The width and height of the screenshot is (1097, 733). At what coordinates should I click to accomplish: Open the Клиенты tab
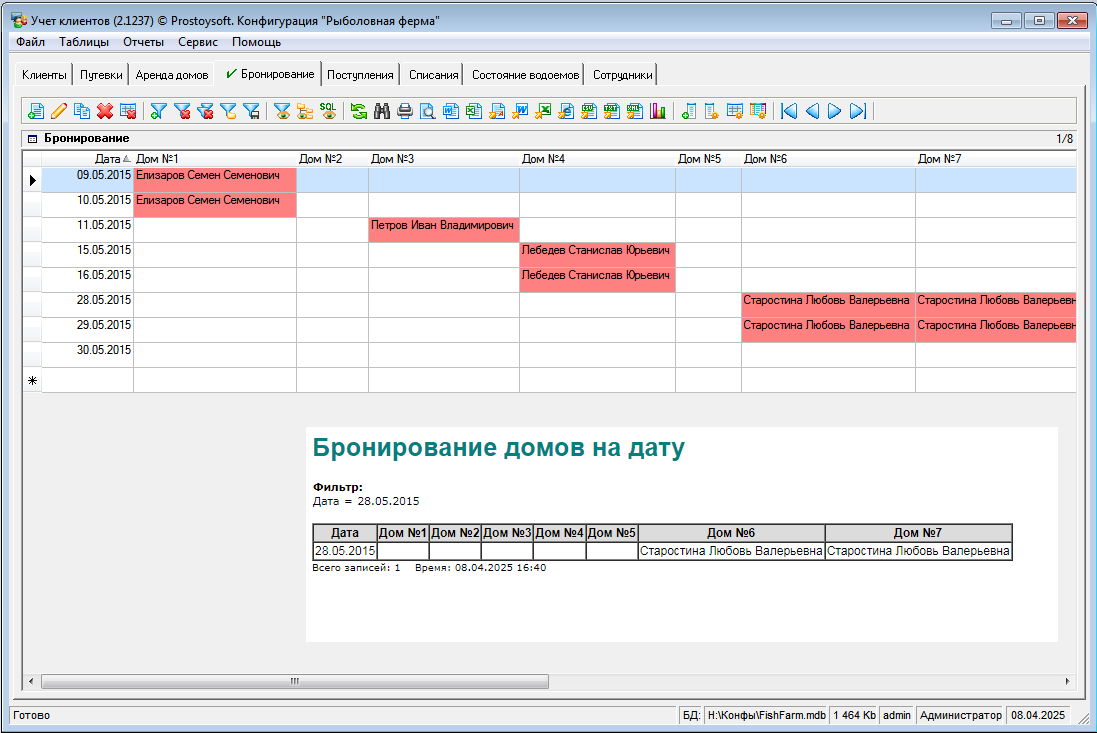(x=45, y=75)
